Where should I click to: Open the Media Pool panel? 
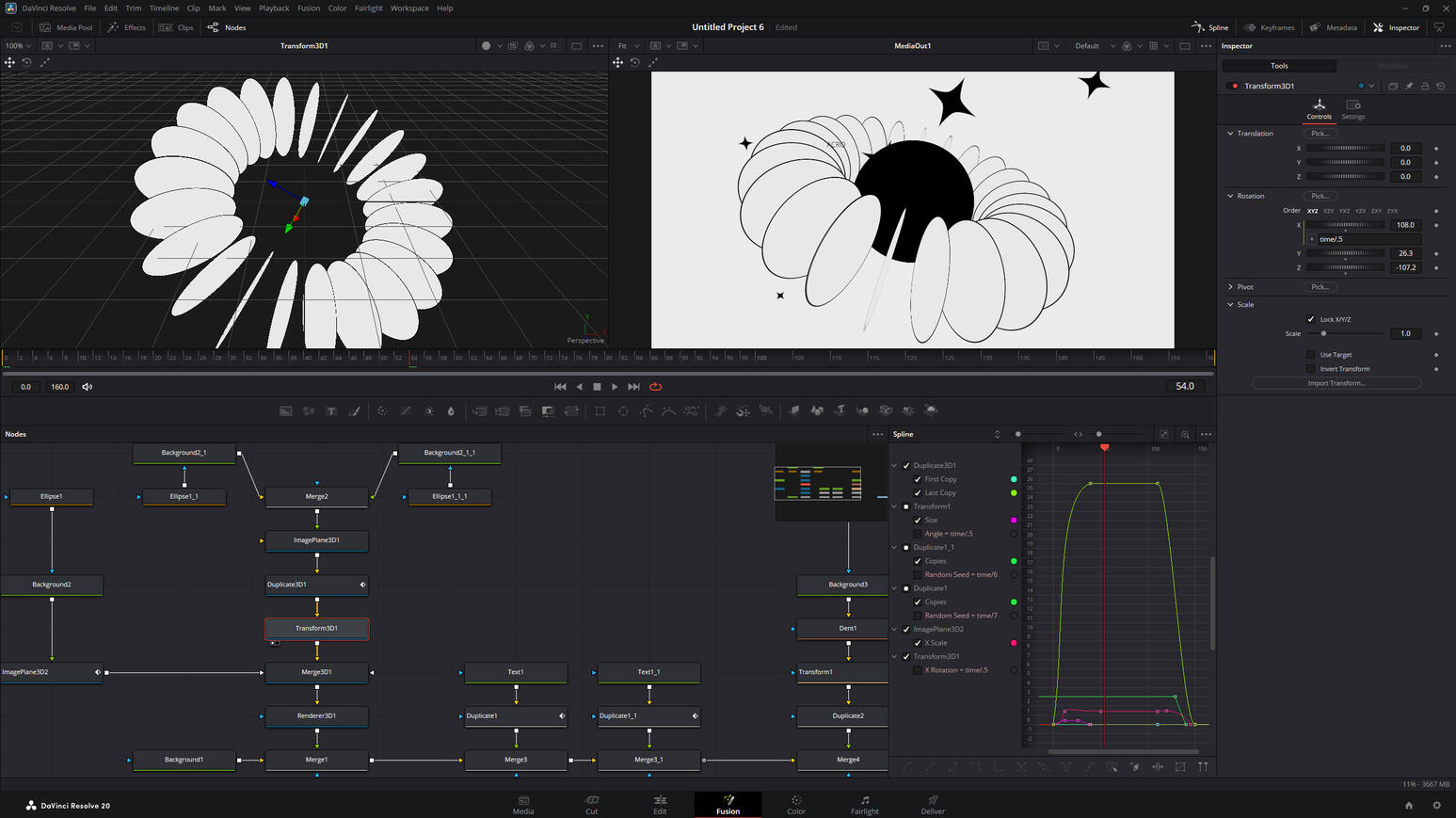[66, 27]
